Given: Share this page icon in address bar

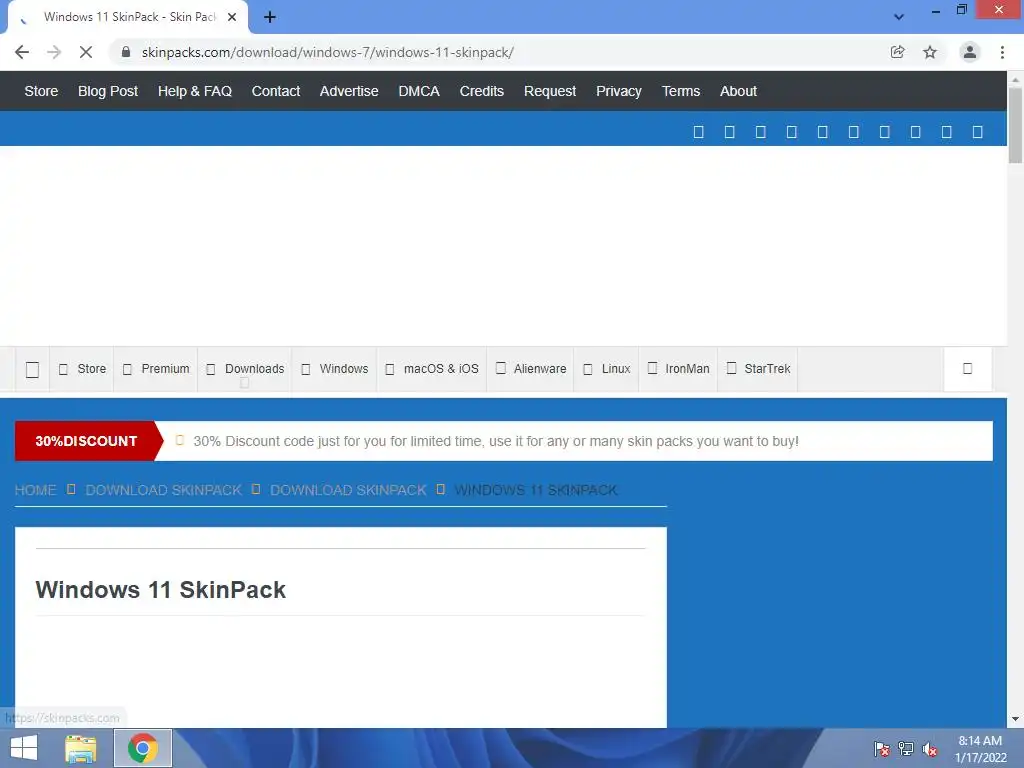Looking at the screenshot, I should point(898,52).
